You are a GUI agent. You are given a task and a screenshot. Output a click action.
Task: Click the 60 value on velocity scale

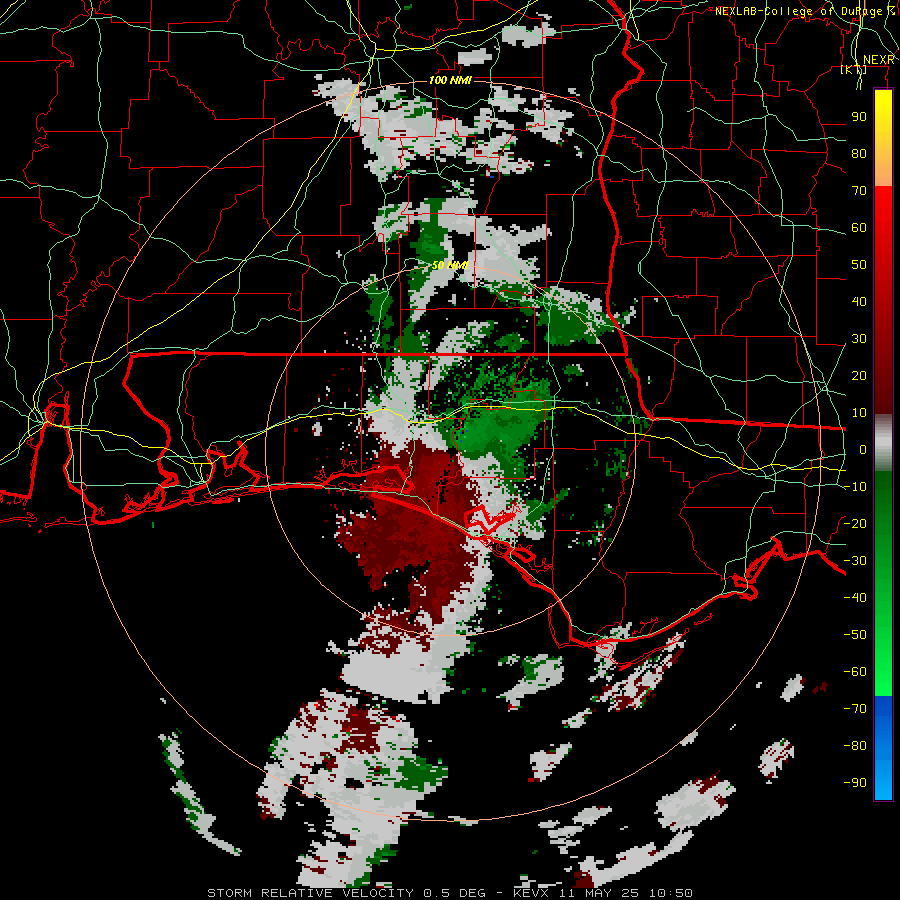(859, 227)
